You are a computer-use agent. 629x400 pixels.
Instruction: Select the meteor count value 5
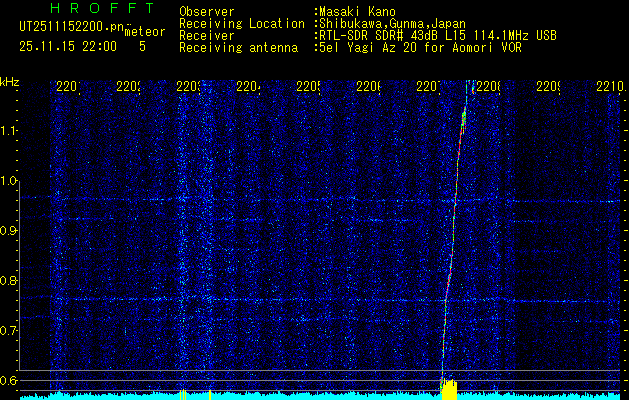142,46
